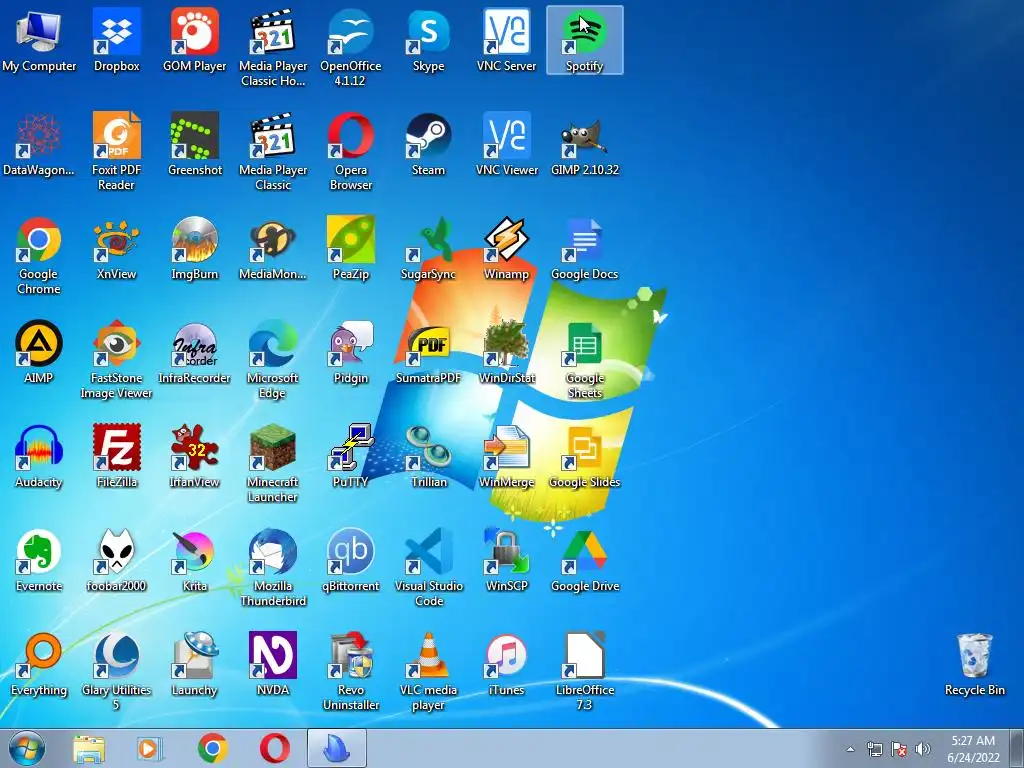Click the PuTTY desktop icon
The height and width of the screenshot is (768, 1024).
(x=351, y=456)
